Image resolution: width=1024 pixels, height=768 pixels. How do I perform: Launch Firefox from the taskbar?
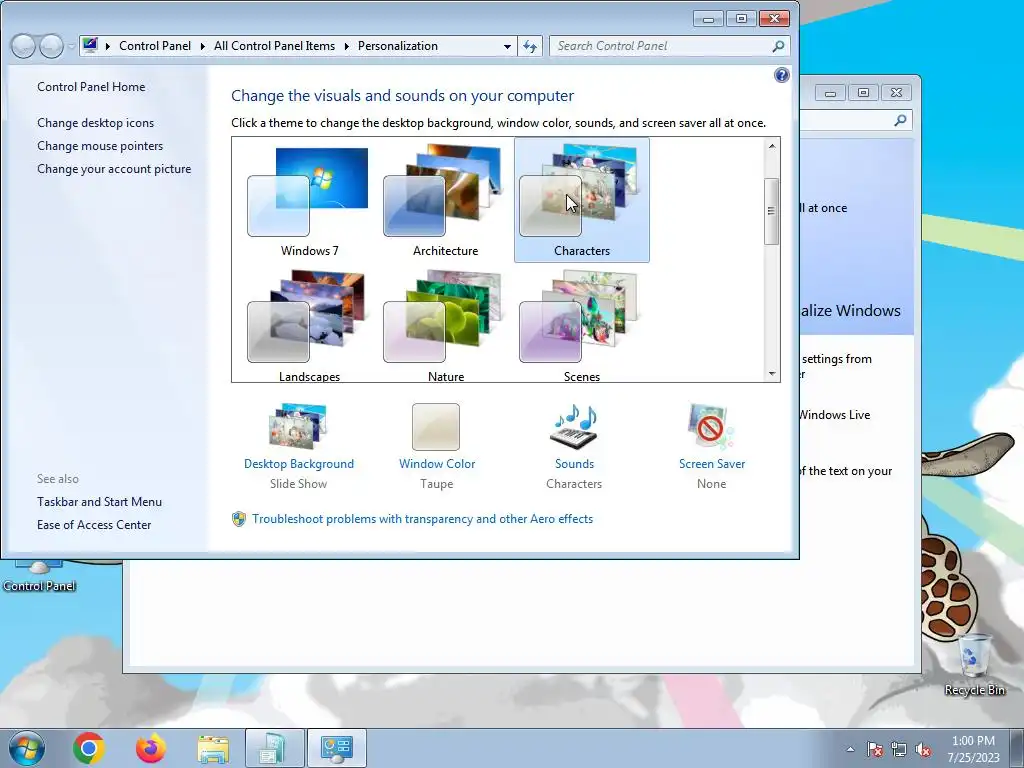pos(151,748)
